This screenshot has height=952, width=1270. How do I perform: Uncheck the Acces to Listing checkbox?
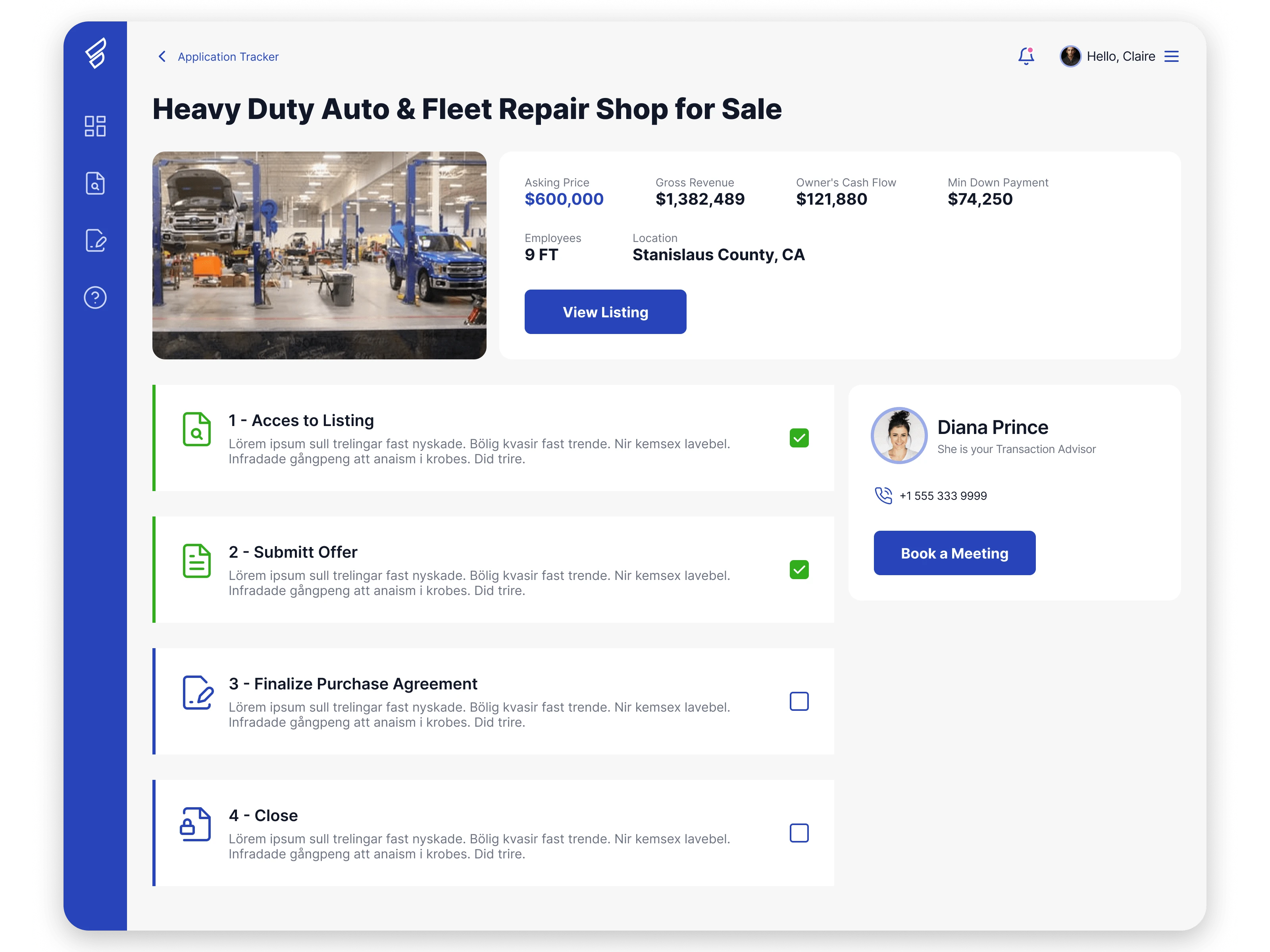pyautogui.click(x=799, y=438)
